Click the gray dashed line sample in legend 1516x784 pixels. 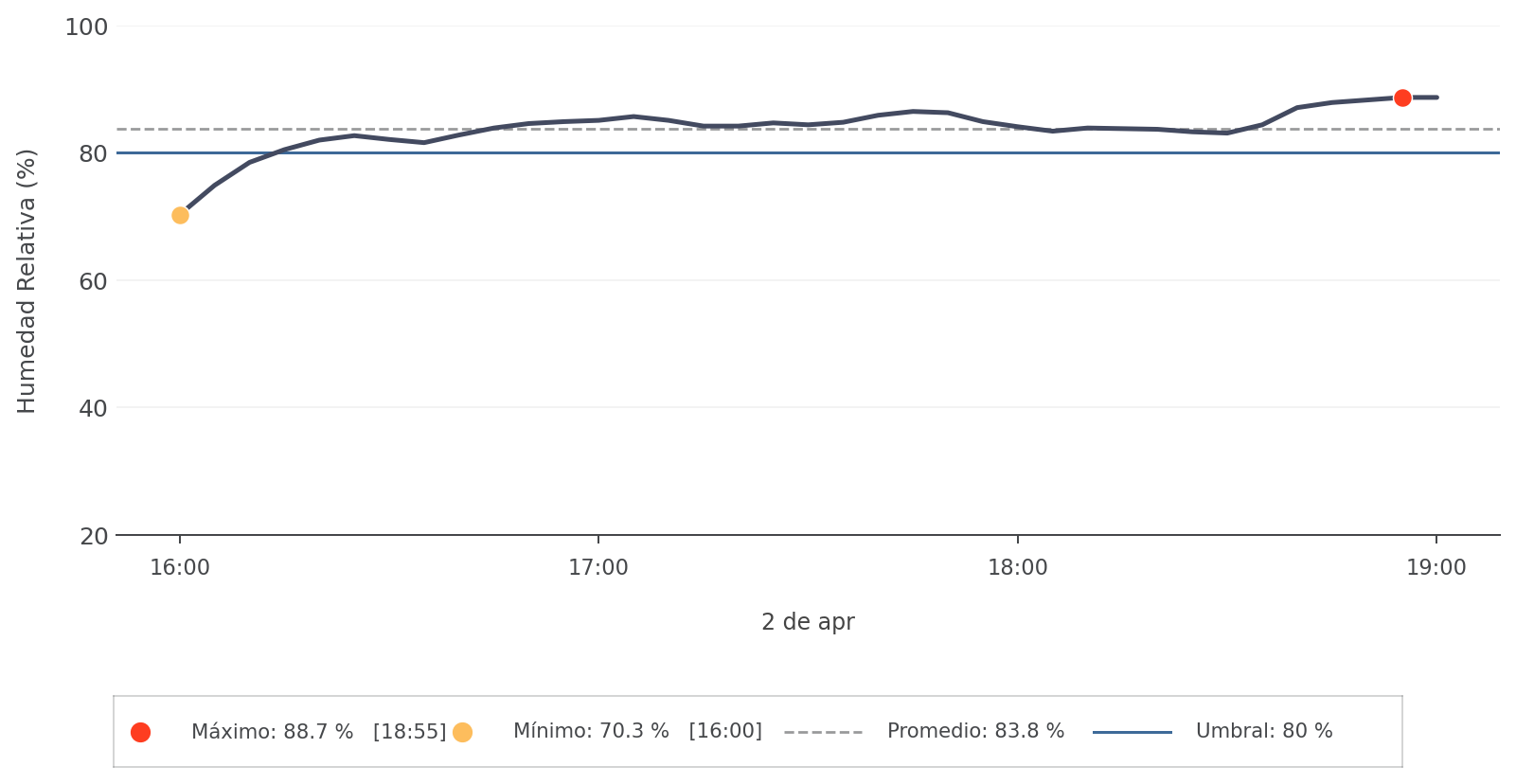(x=823, y=732)
